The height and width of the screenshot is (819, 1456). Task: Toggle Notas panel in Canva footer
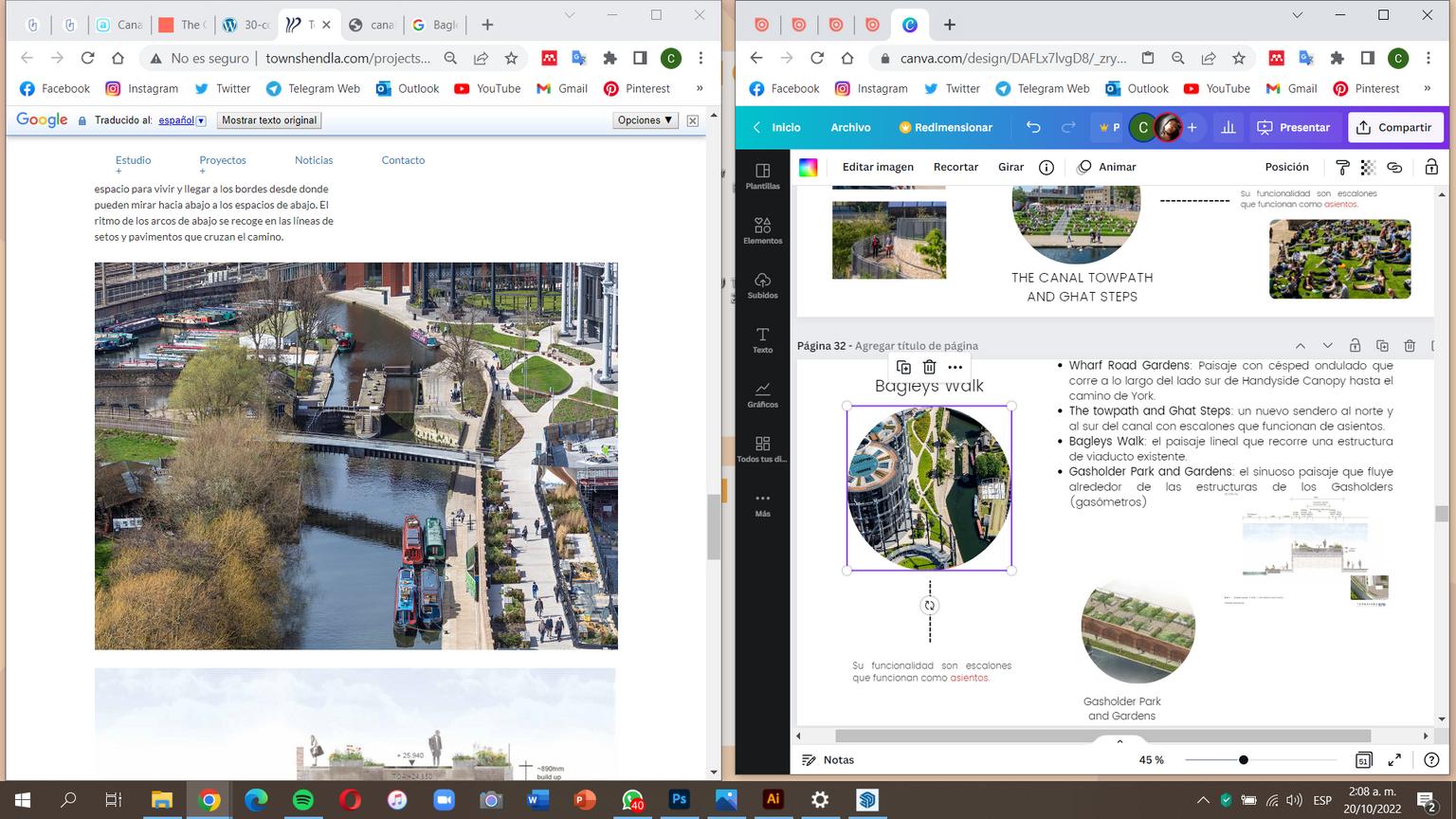coord(828,760)
